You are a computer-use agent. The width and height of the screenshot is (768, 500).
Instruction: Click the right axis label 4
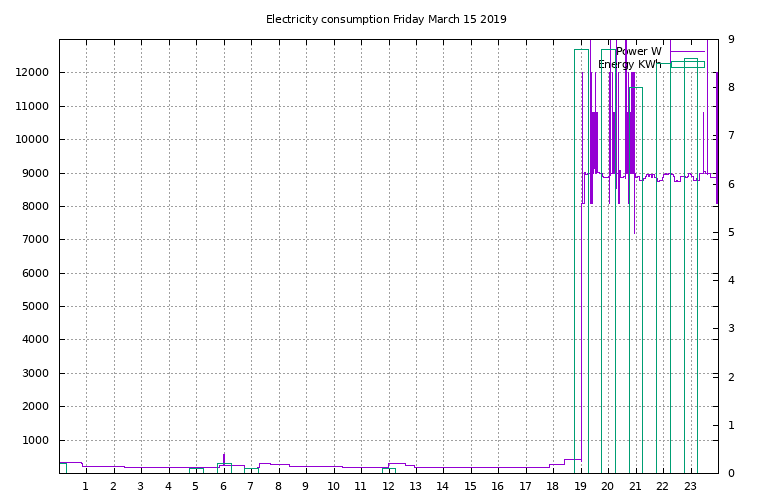[x=731, y=280]
